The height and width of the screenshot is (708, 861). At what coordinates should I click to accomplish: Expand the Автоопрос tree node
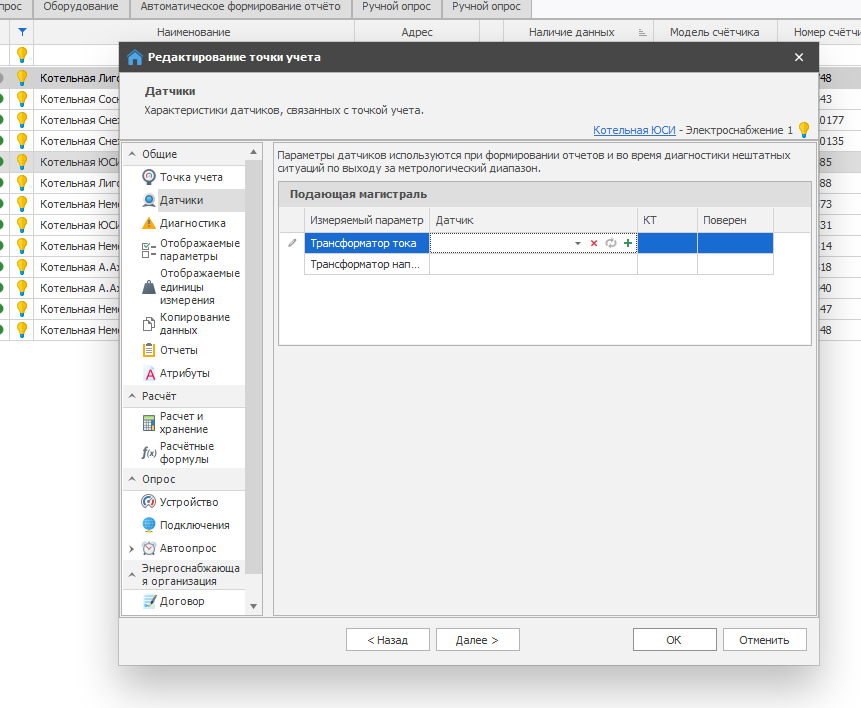(131, 549)
